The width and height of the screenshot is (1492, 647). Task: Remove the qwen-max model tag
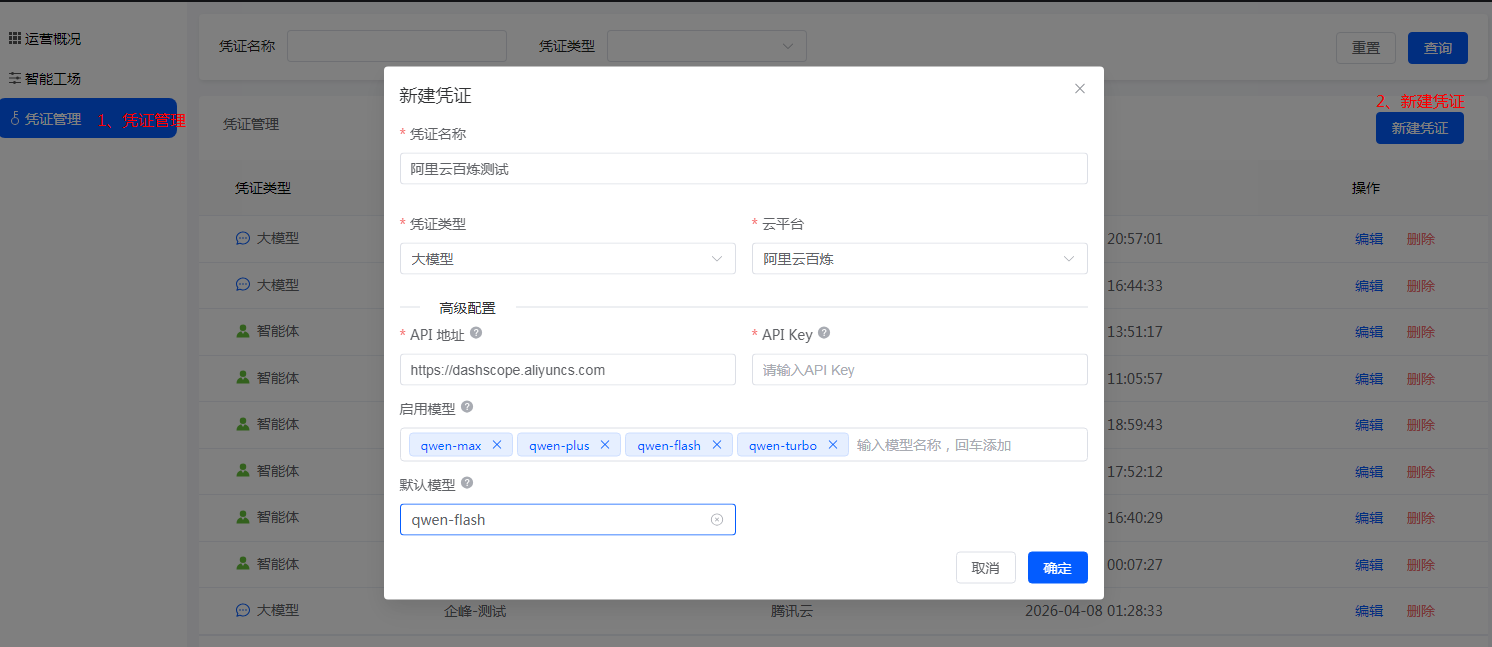pyautogui.click(x=497, y=445)
